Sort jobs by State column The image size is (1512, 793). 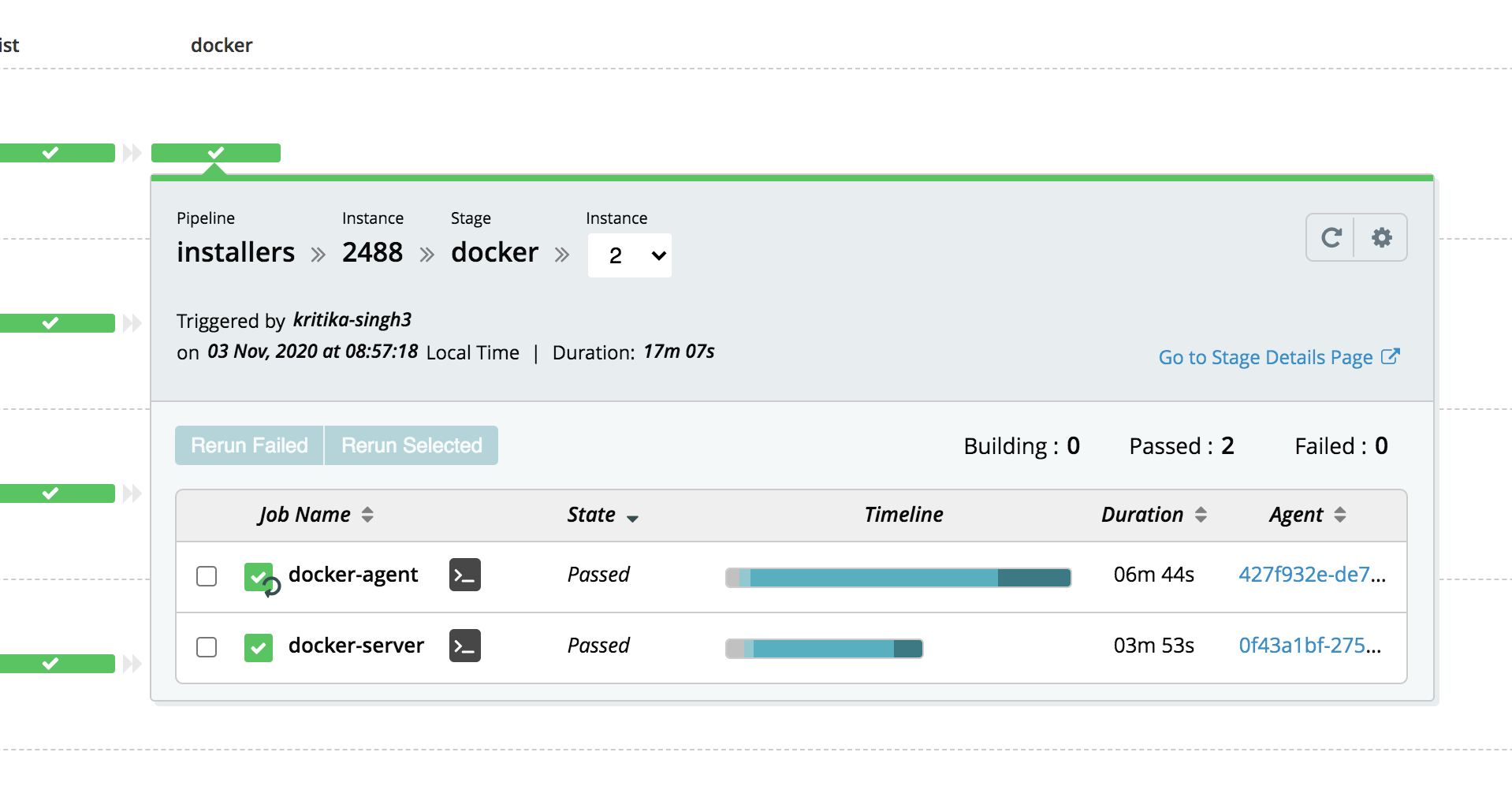coord(603,516)
